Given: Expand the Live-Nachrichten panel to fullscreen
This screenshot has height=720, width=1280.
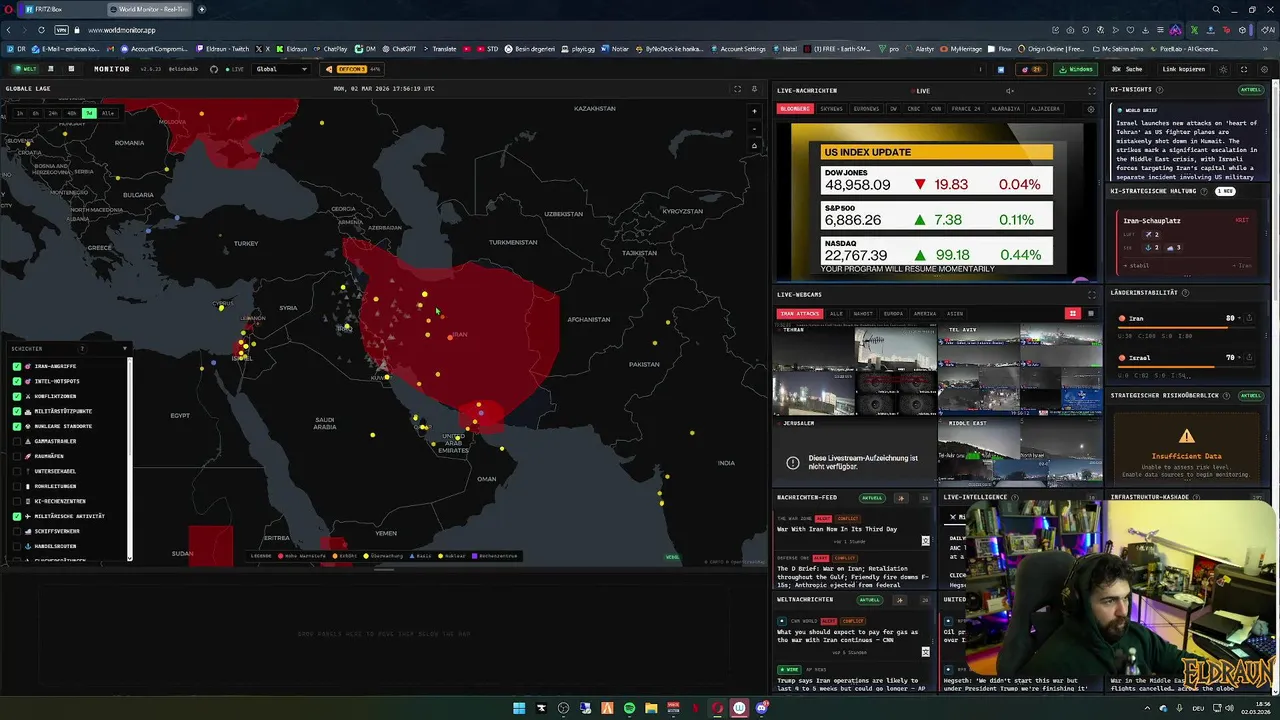Looking at the screenshot, I should 1092,91.
